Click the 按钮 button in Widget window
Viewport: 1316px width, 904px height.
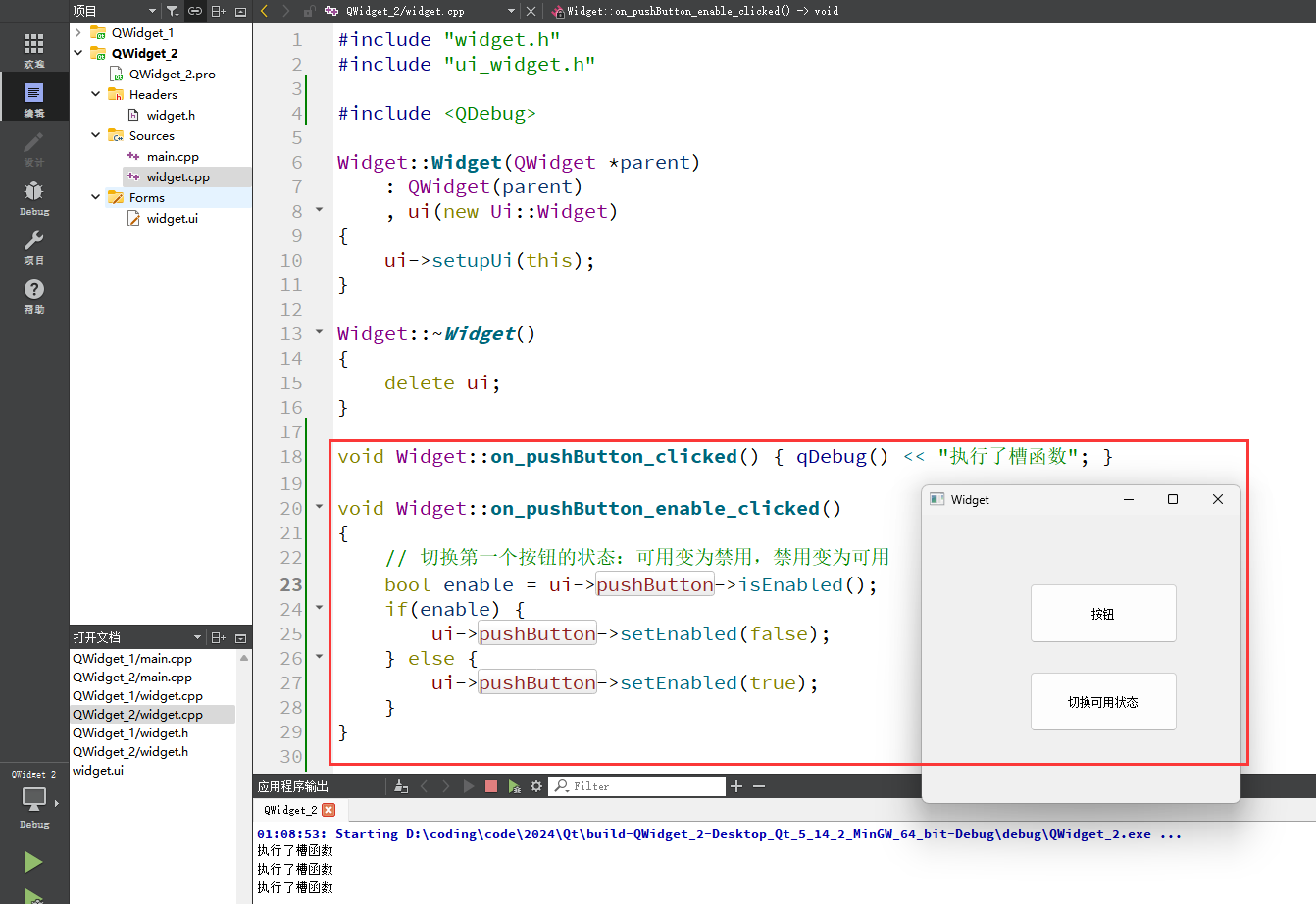click(1103, 614)
